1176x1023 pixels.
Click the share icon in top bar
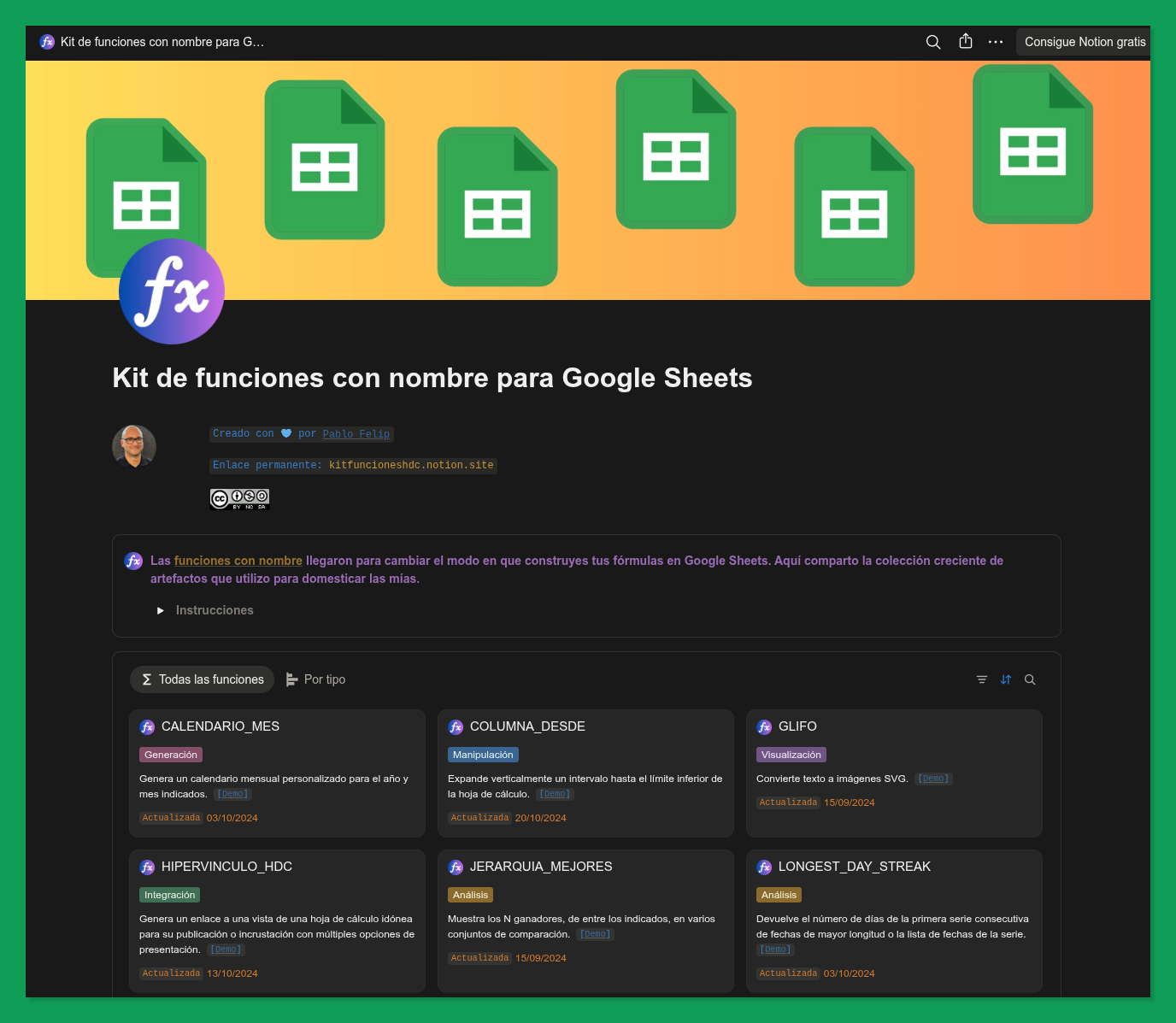(x=966, y=41)
